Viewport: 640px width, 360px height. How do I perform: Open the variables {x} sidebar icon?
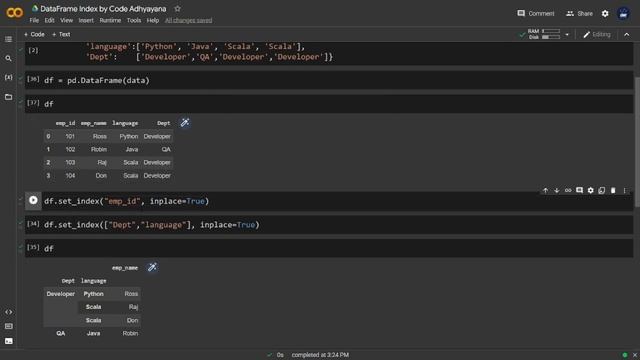[x=8, y=77]
